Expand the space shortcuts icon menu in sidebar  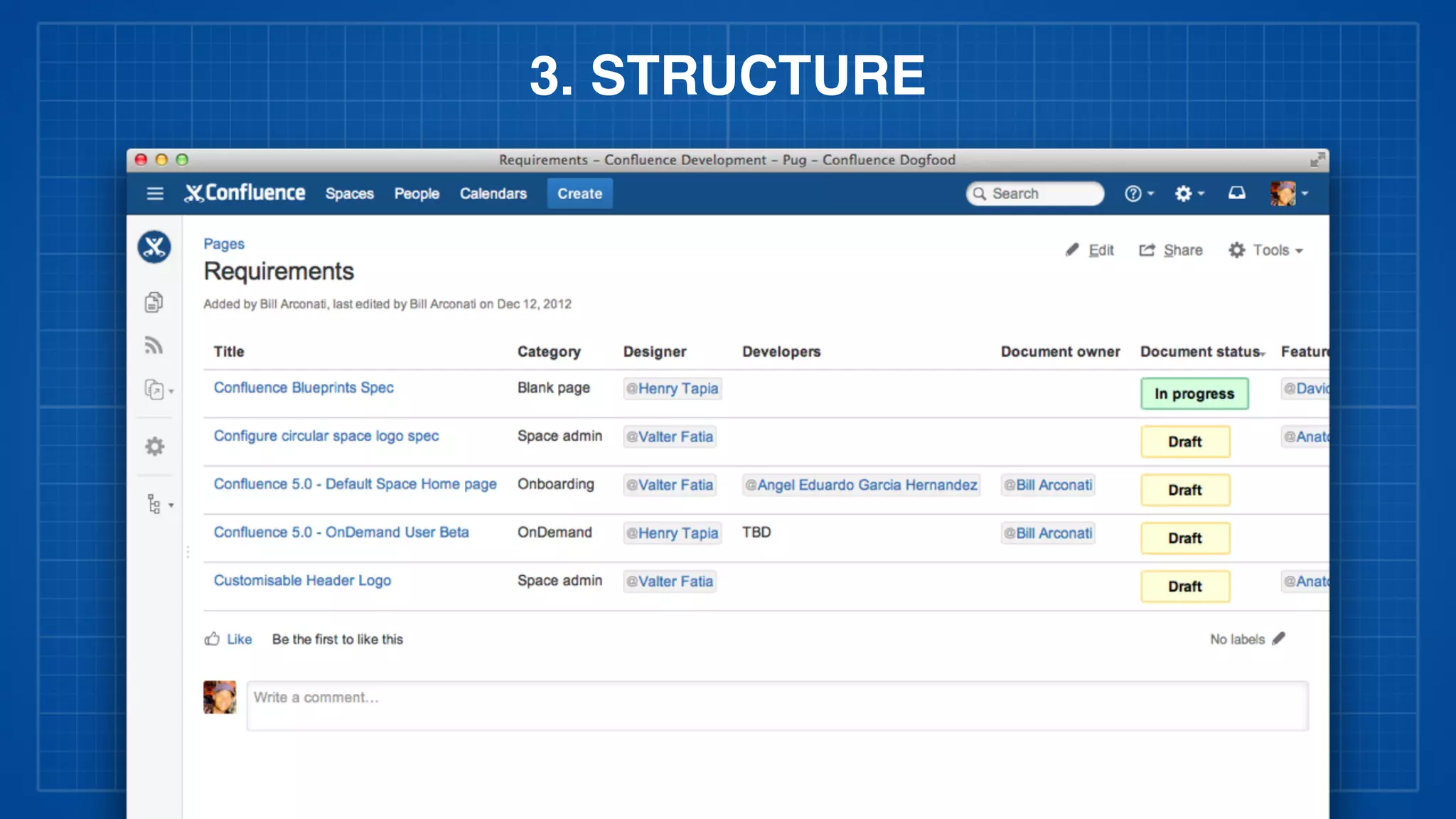159,390
